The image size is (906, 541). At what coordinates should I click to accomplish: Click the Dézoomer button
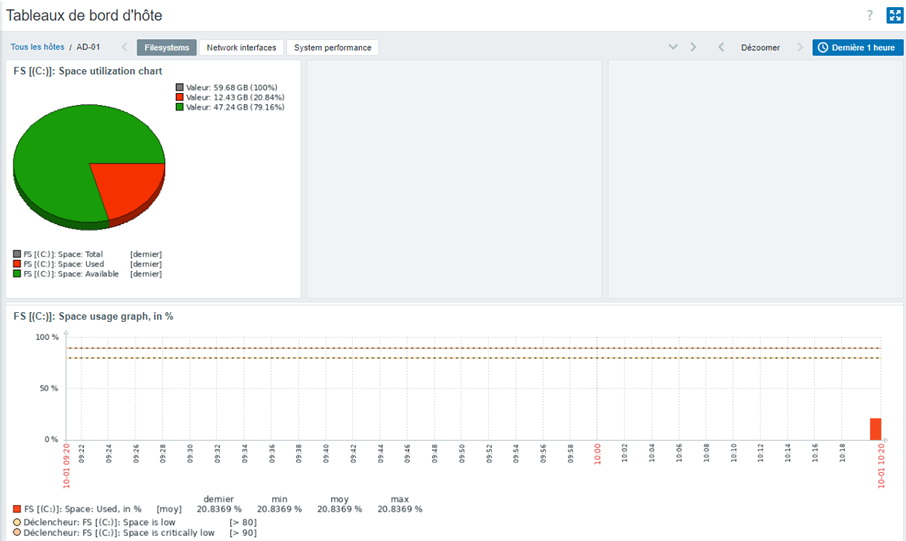click(760, 47)
